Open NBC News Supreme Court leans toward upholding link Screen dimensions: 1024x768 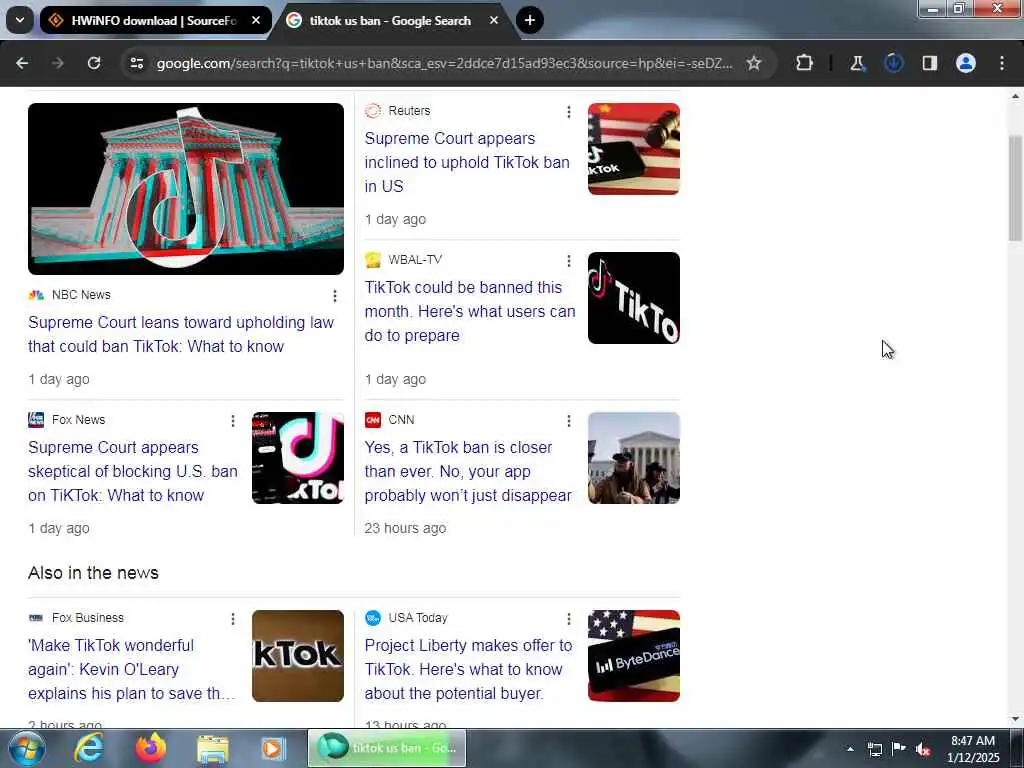click(x=181, y=334)
